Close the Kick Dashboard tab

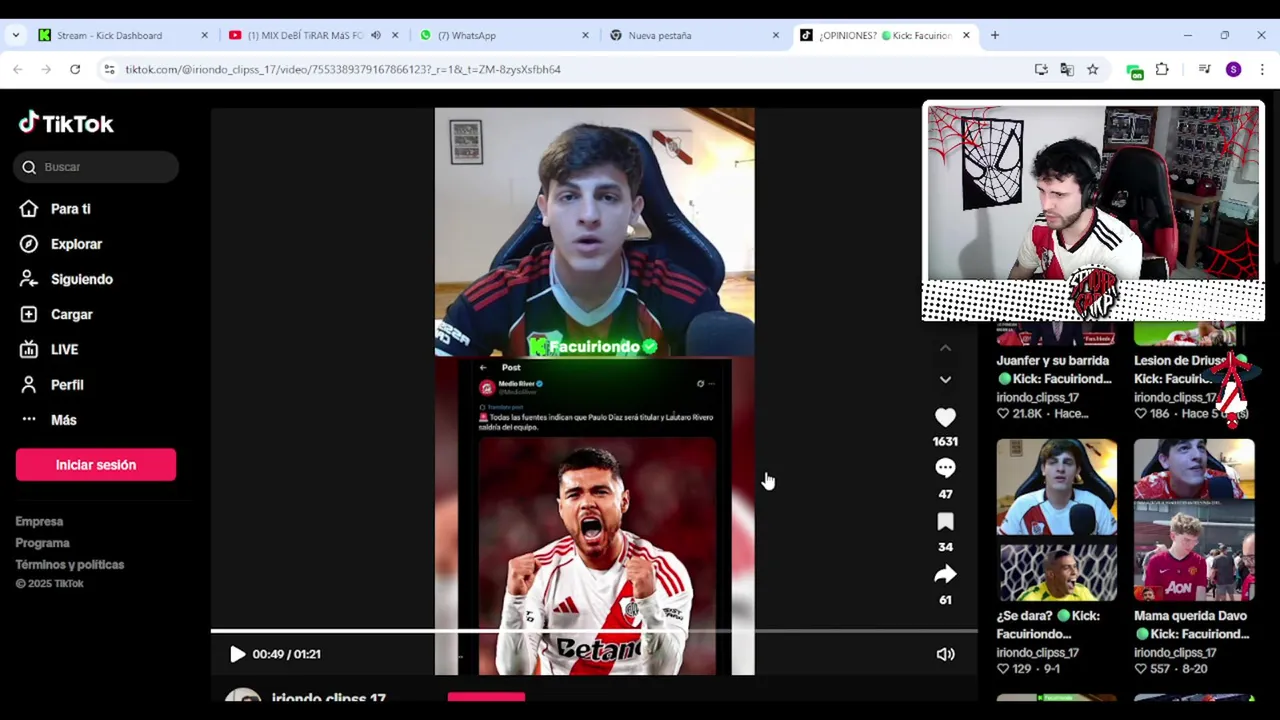tap(204, 35)
